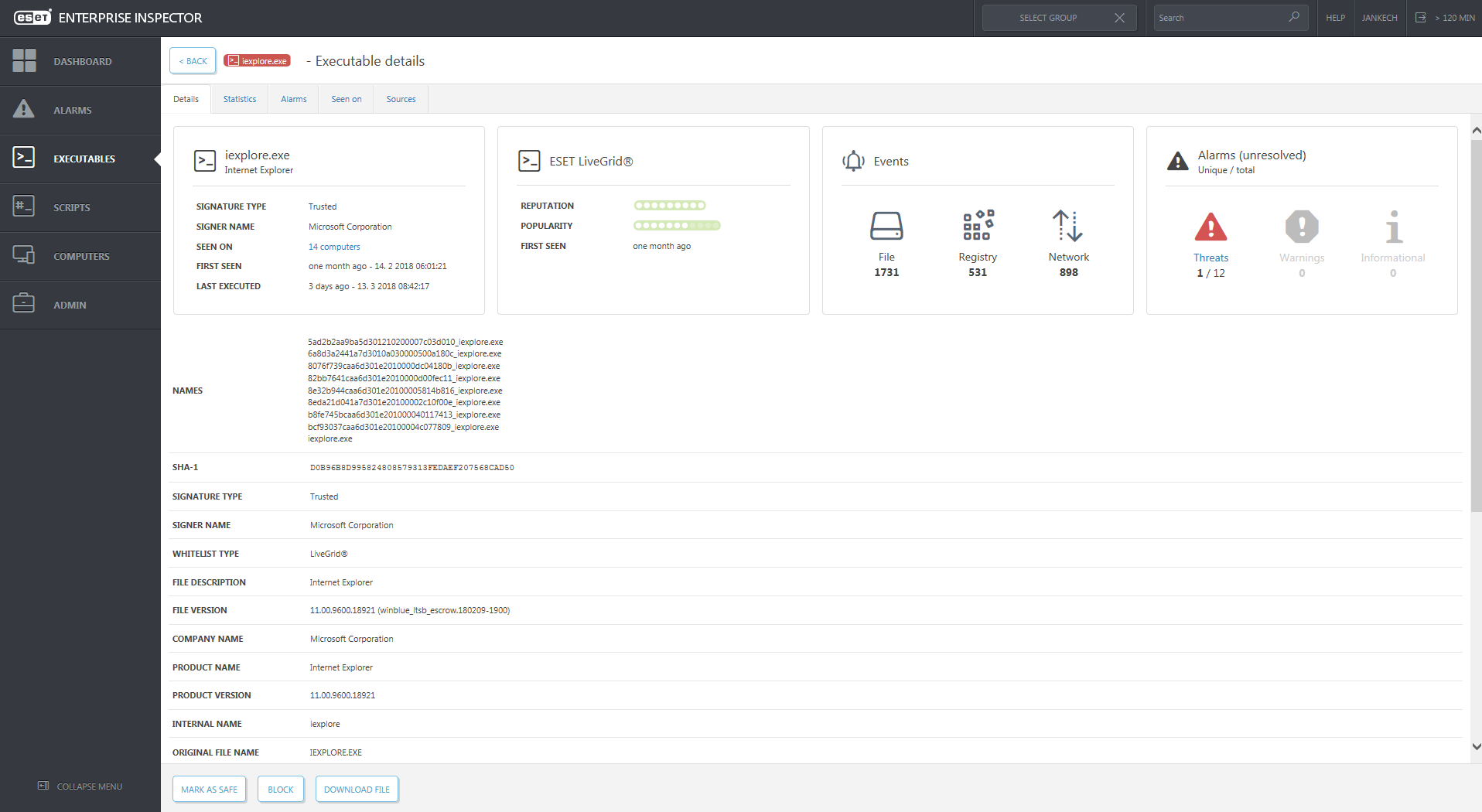
Task: Click the Alarms warning triangle icon
Action: (24, 109)
